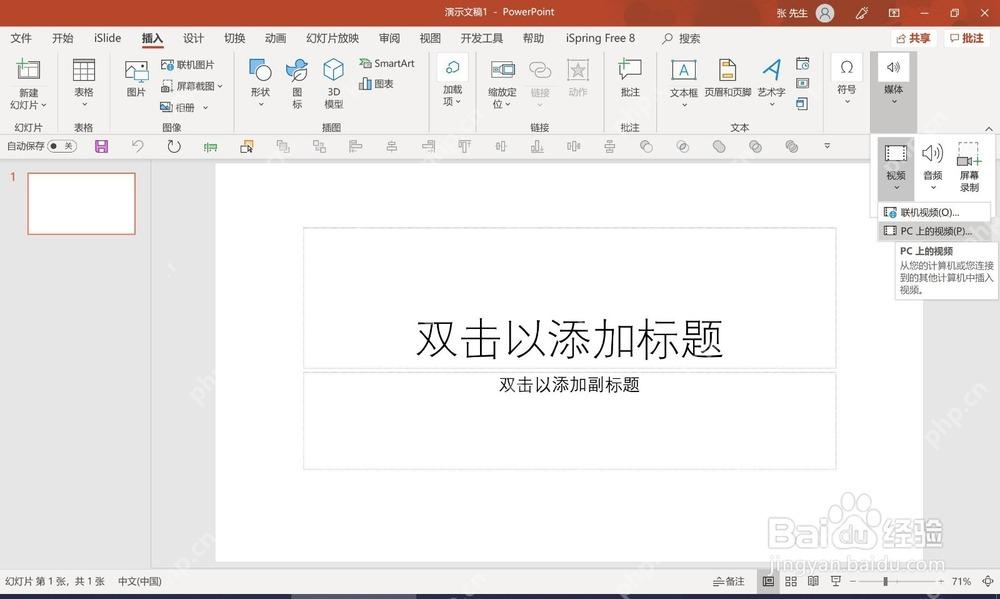Open the 视频 video dropdown button

click(895, 168)
